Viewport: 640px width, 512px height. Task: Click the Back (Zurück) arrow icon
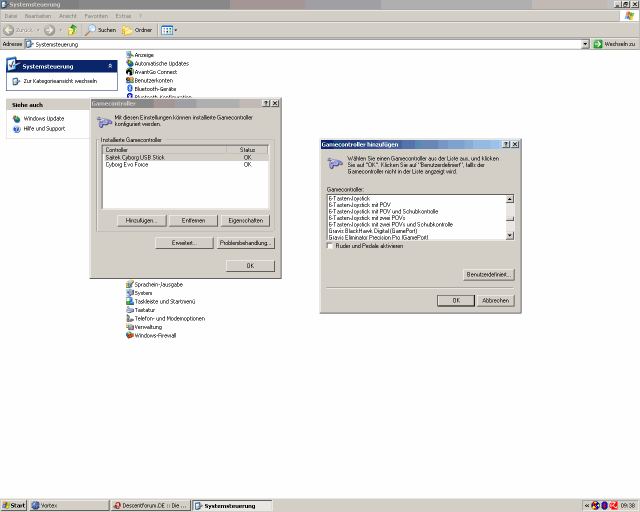(8, 30)
